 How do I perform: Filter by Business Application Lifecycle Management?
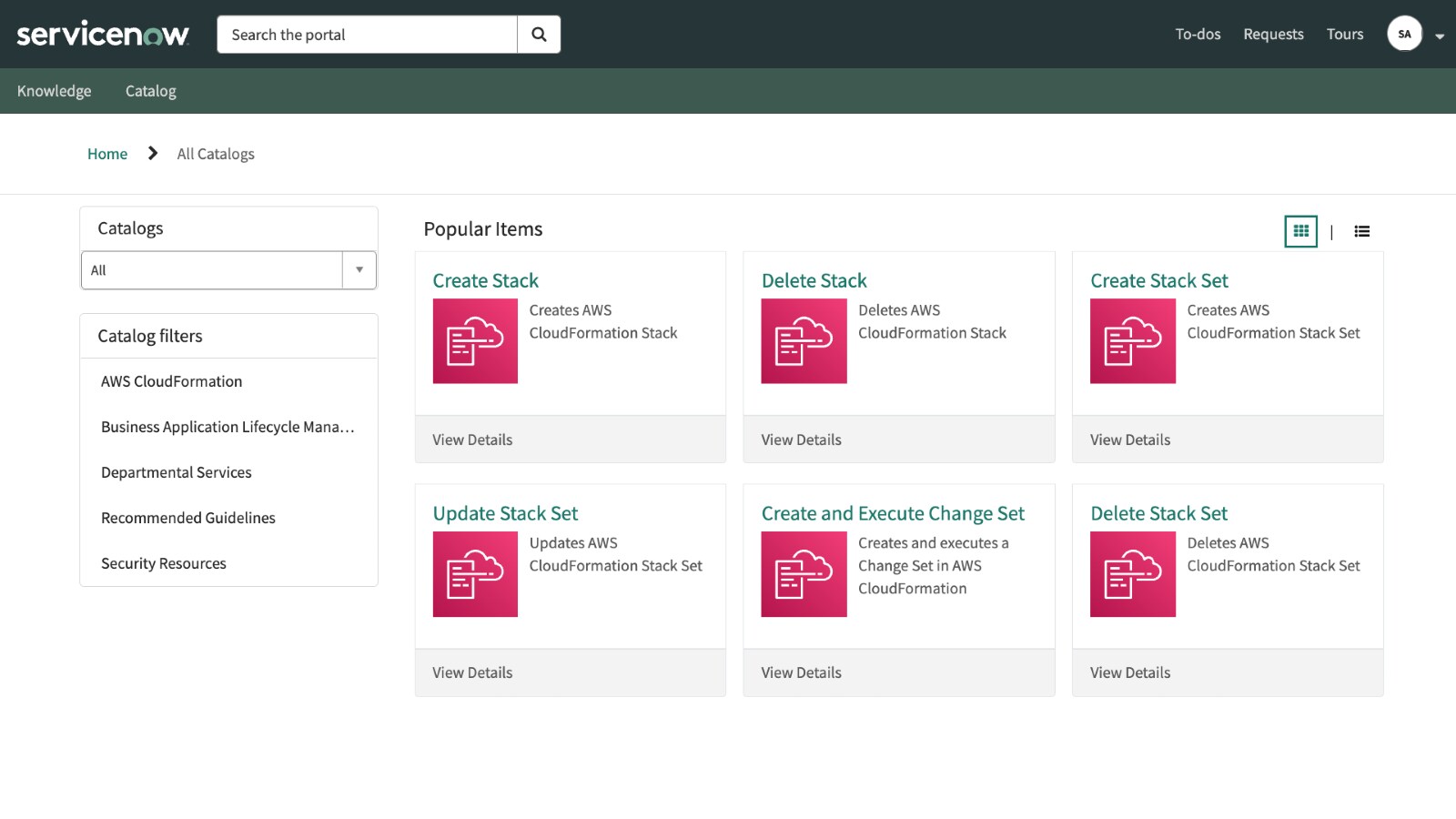click(227, 427)
